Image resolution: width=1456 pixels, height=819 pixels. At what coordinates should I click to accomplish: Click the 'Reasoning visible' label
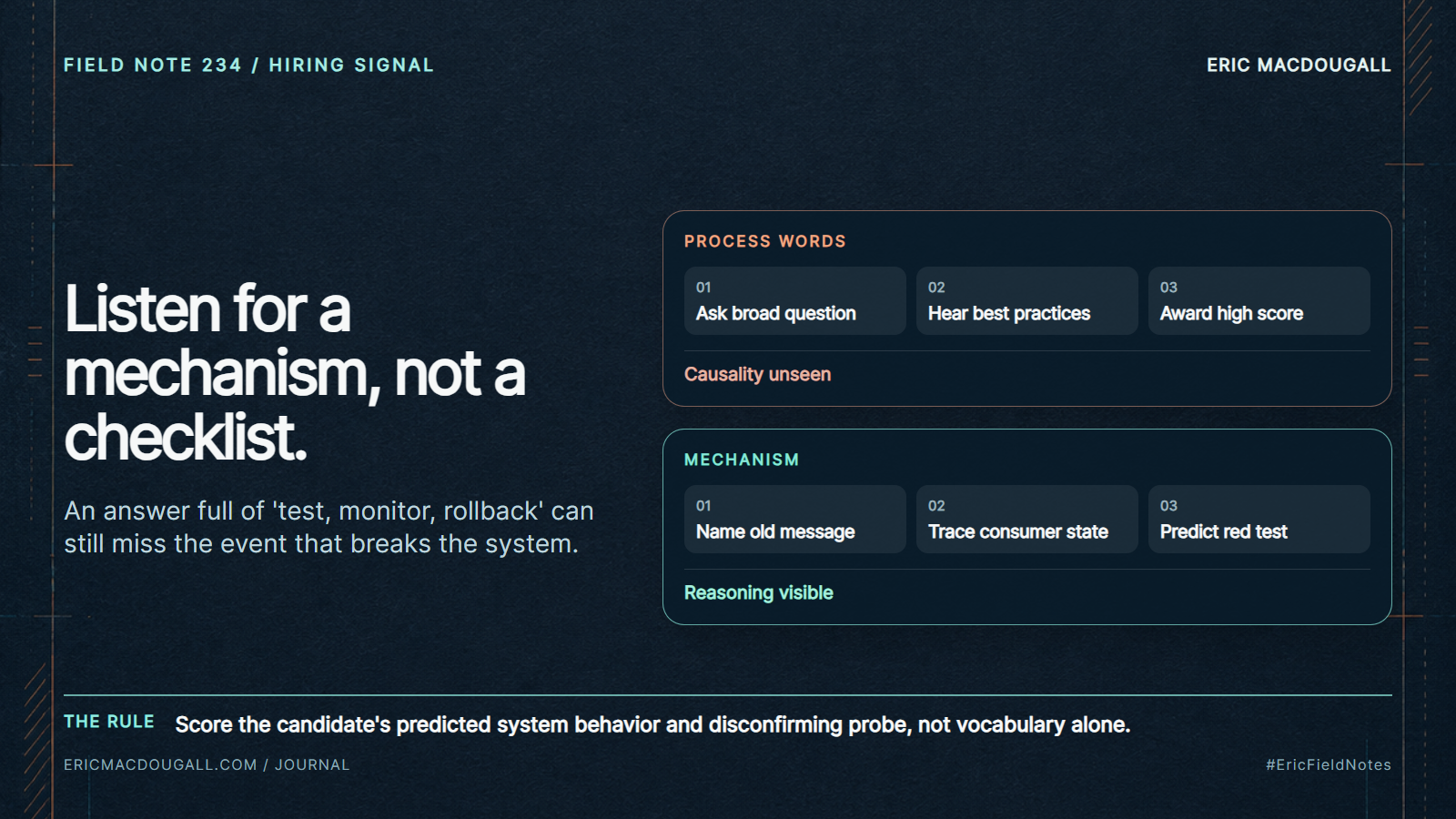pyautogui.click(x=759, y=592)
